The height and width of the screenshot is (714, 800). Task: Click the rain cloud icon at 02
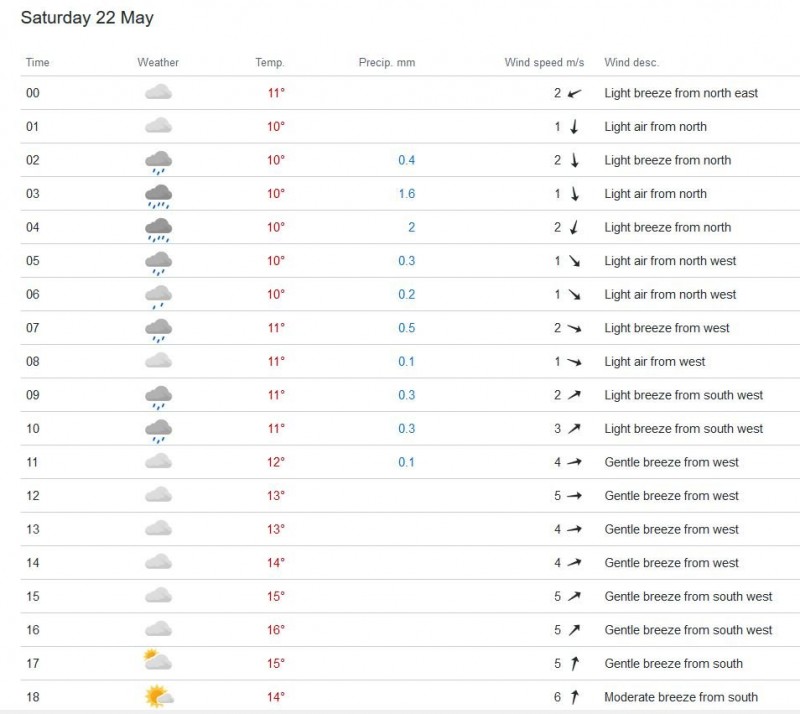click(158, 161)
